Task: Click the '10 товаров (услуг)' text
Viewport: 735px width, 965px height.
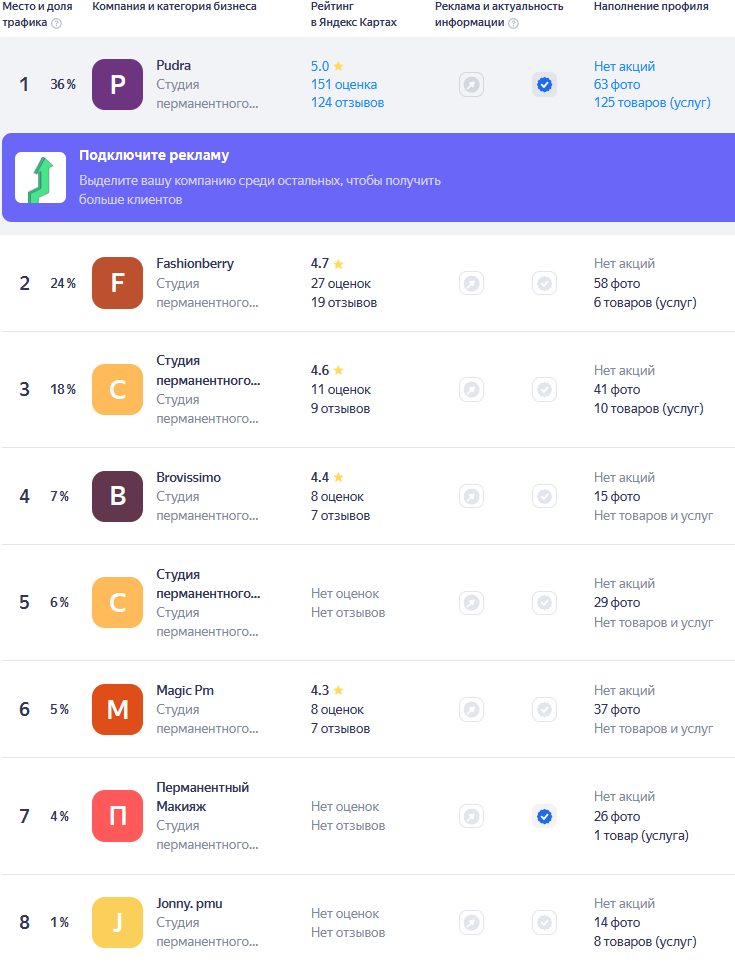Action: click(649, 408)
